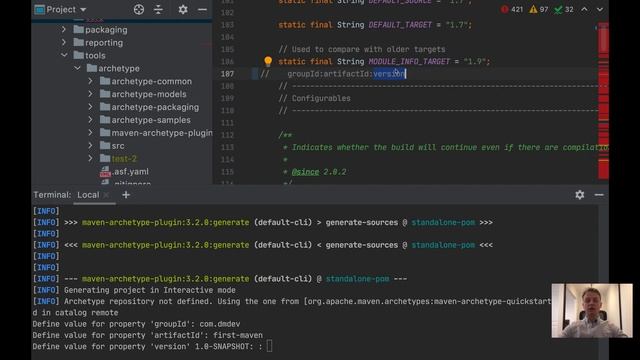This screenshot has width=640, height=360.
Task: Expand the test-2 folder chevron
Action: pos(90,158)
